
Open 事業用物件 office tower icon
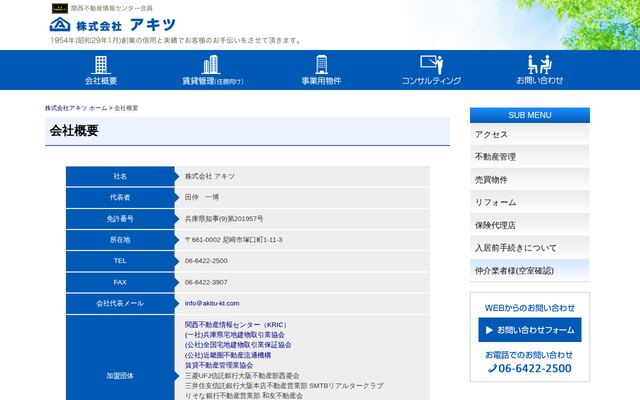pyautogui.click(x=322, y=64)
